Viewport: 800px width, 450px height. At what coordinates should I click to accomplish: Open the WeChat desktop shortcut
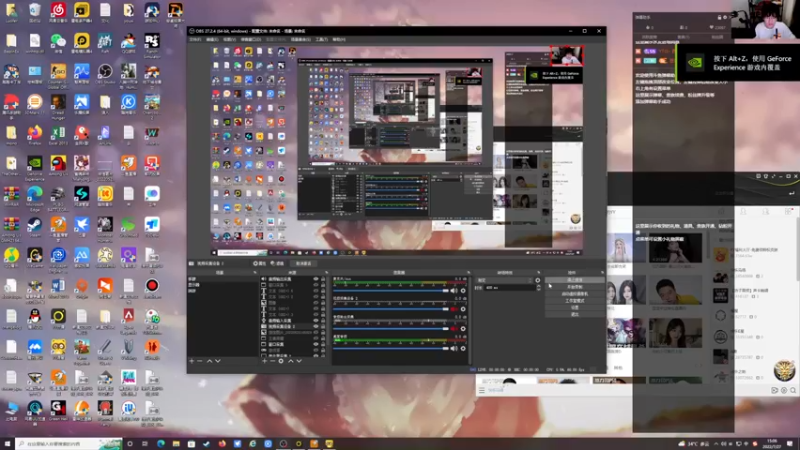(x=58, y=43)
